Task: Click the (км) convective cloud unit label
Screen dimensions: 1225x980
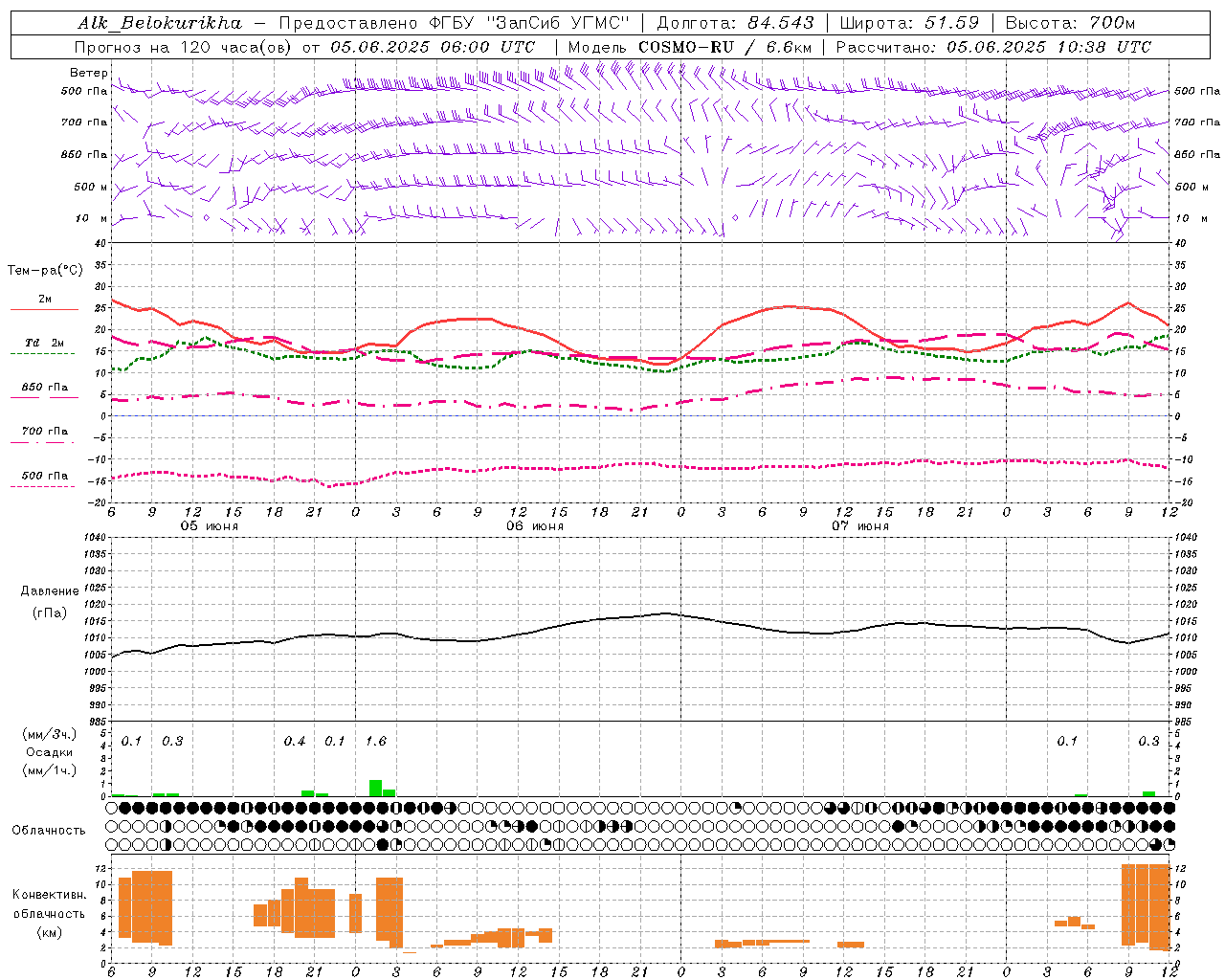Action: (x=50, y=932)
